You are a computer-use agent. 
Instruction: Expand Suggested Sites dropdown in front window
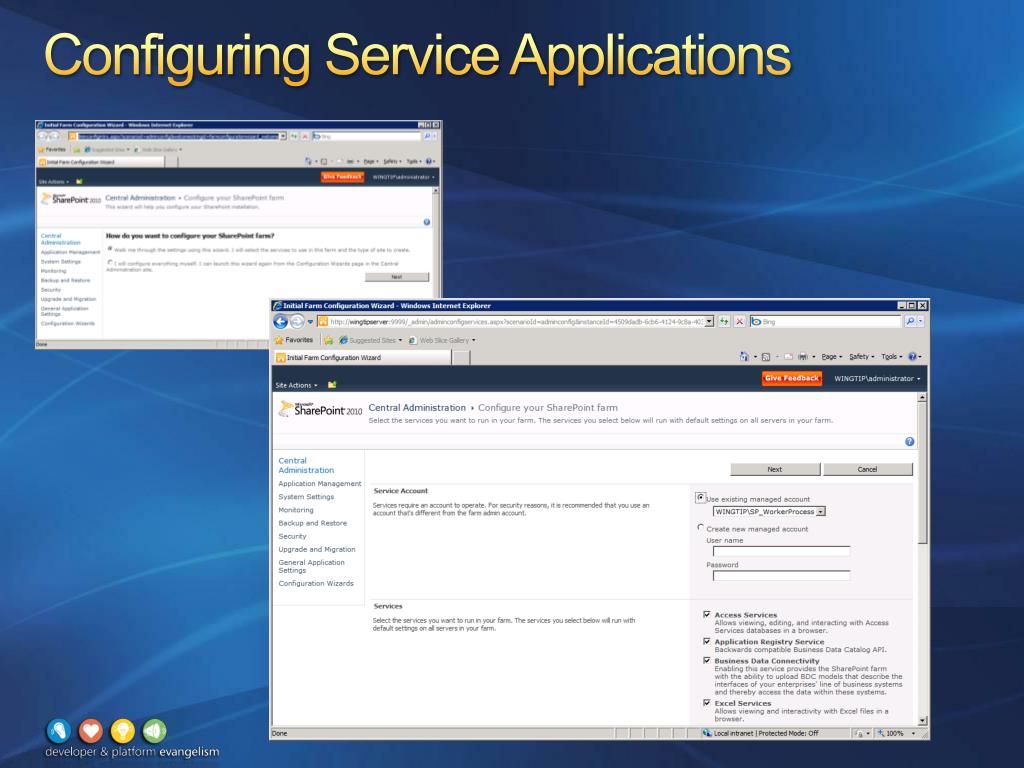400,340
